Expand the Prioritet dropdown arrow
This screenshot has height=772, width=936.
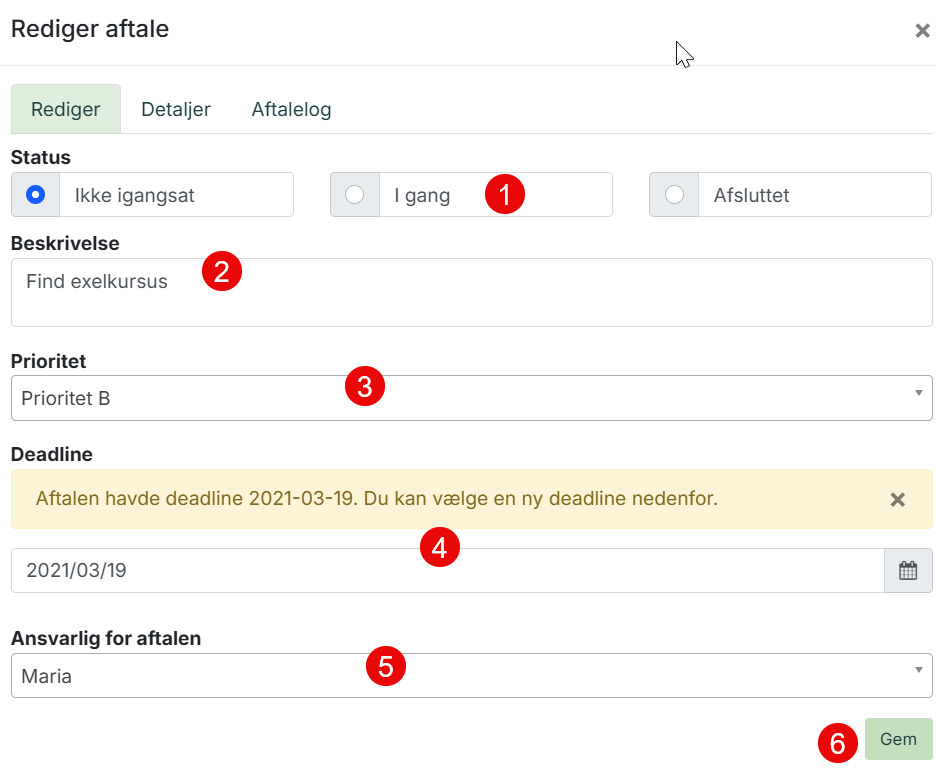[919, 393]
